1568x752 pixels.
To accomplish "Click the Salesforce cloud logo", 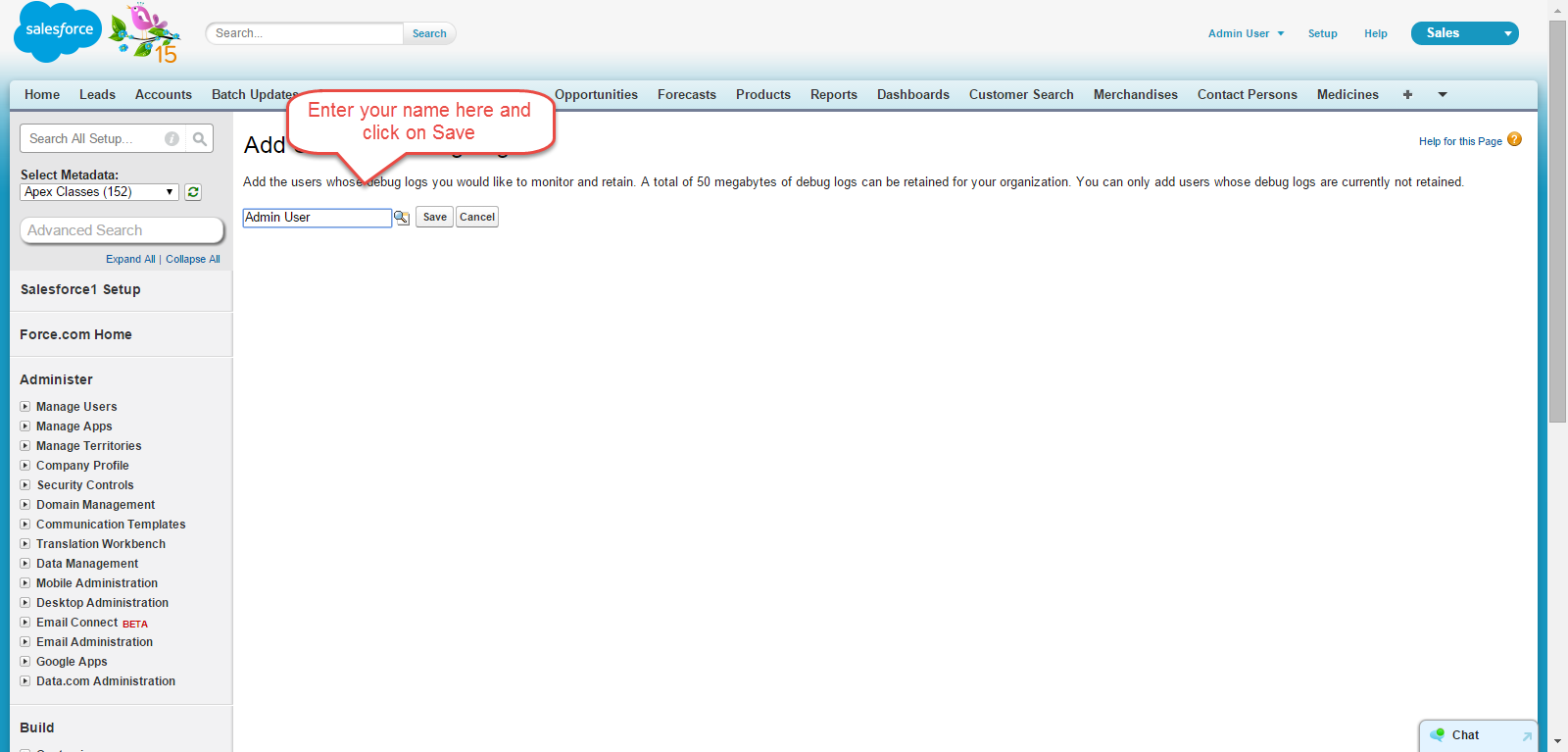I will (x=58, y=31).
